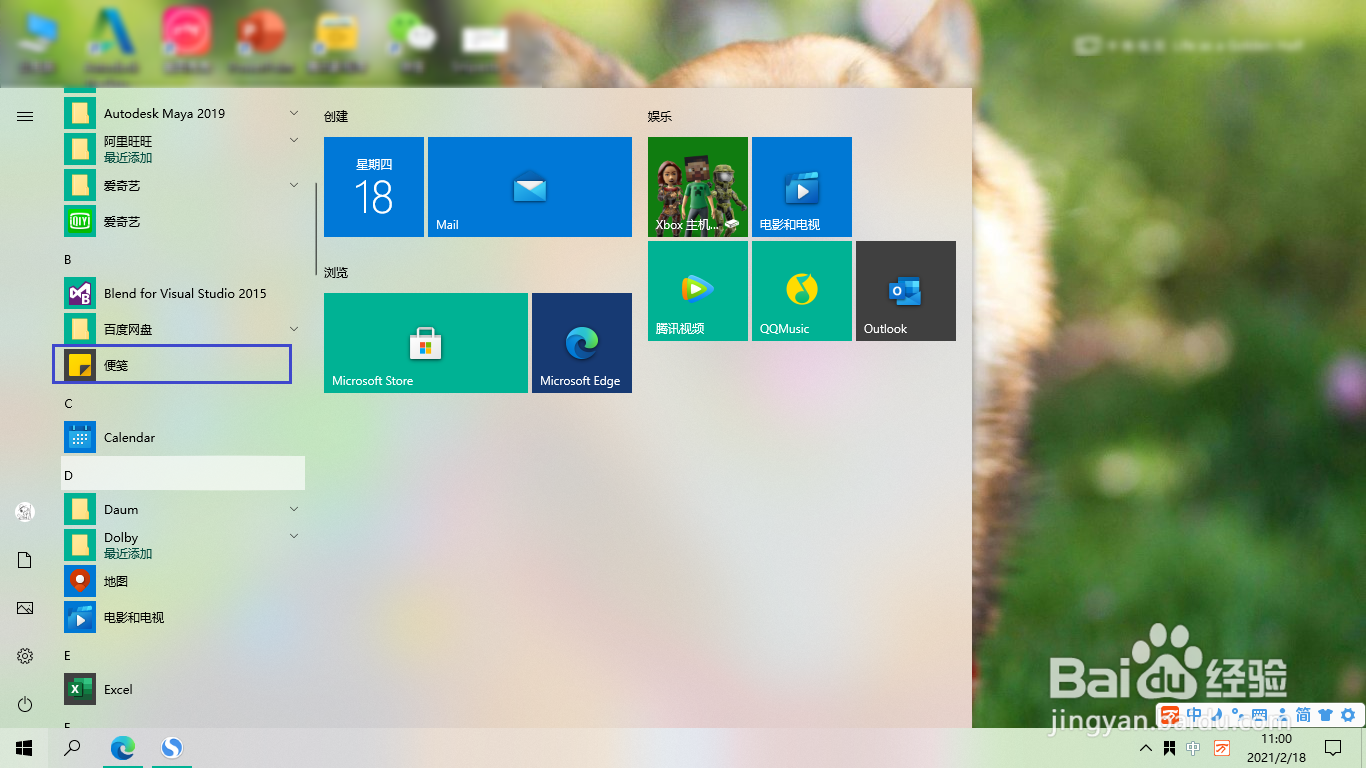Open Sogou soft keyboard icon
Viewport: 1366px width, 768px height.
click(1259, 715)
